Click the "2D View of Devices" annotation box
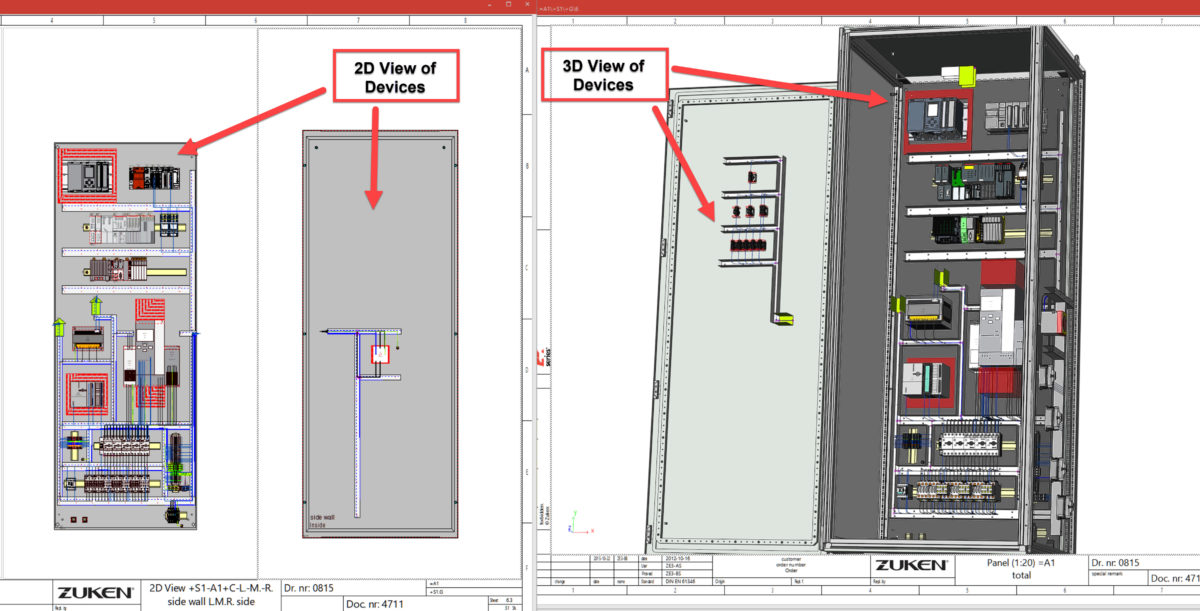 396,75
